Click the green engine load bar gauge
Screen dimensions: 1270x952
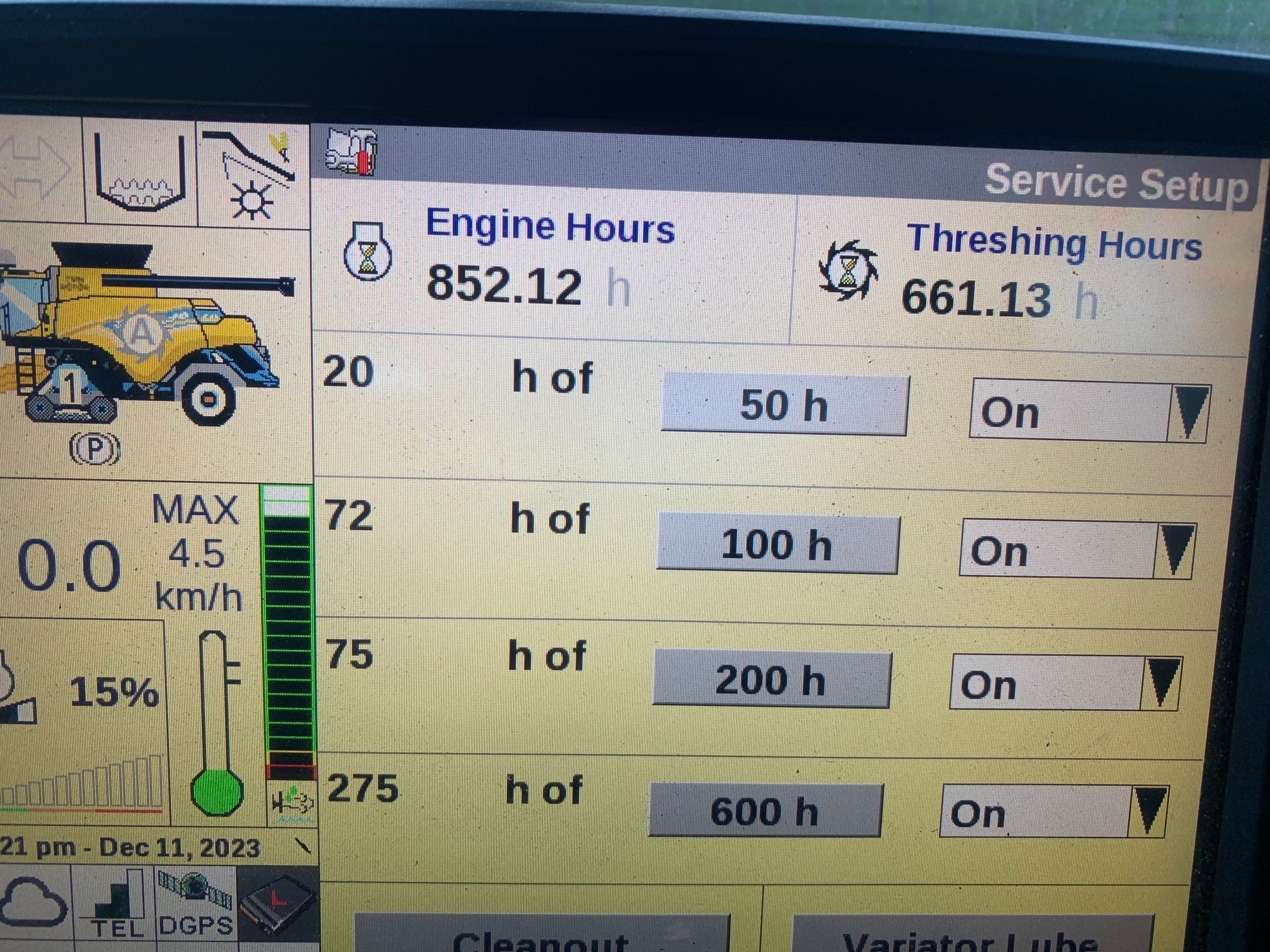tap(289, 630)
